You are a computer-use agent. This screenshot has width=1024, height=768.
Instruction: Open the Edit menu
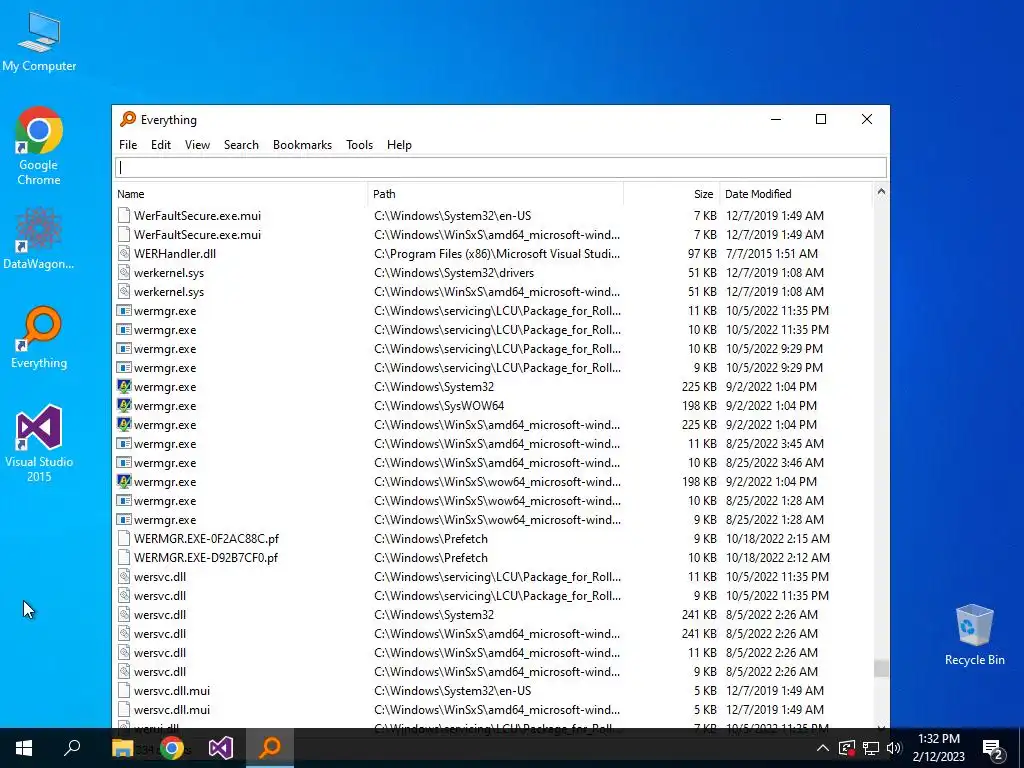pos(161,145)
